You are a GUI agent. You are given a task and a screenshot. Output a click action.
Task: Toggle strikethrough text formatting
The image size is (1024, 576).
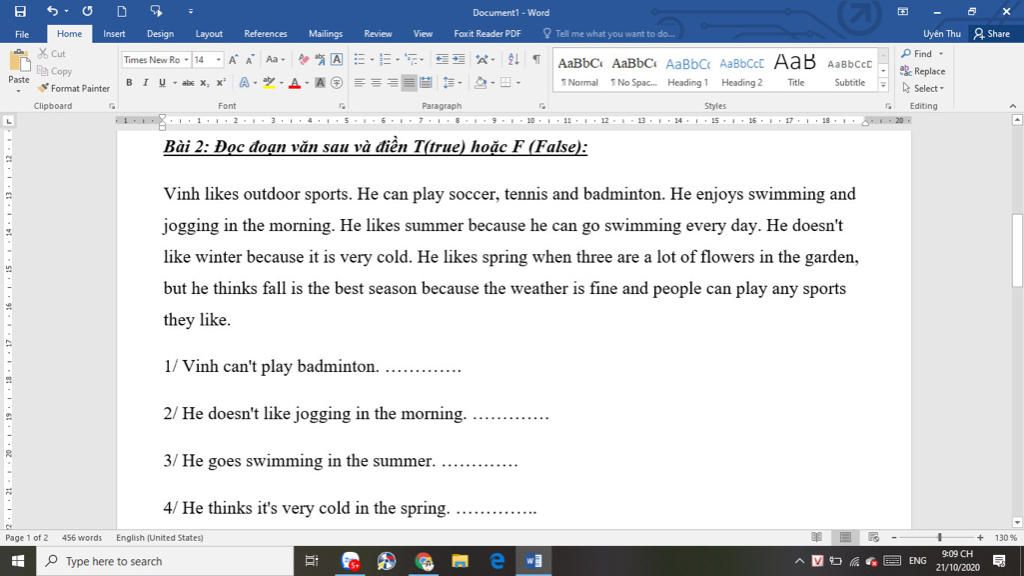(x=188, y=82)
